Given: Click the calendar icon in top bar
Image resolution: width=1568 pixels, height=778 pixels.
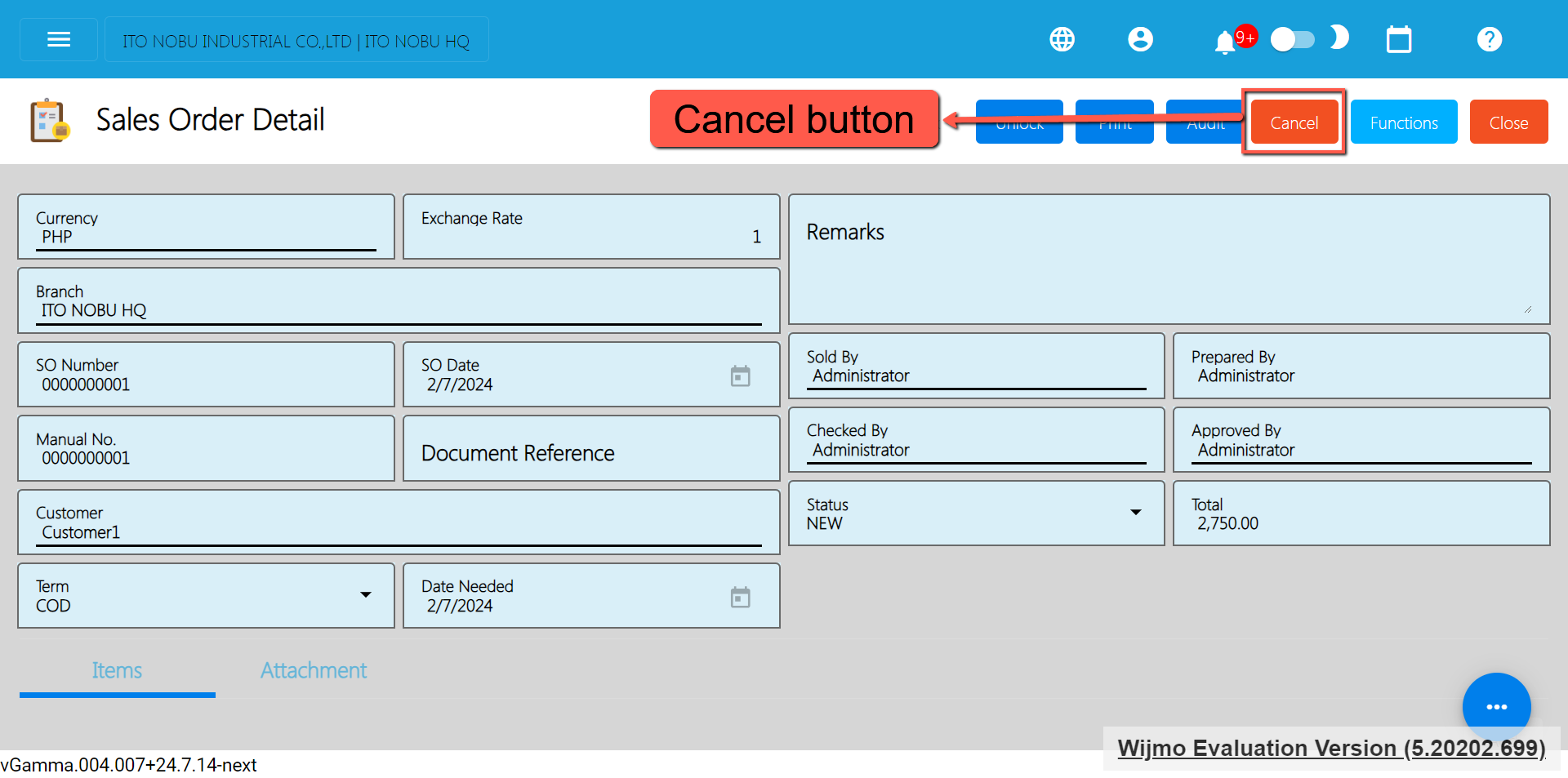Looking at the screenshot, I should [x=1398, y=39].
